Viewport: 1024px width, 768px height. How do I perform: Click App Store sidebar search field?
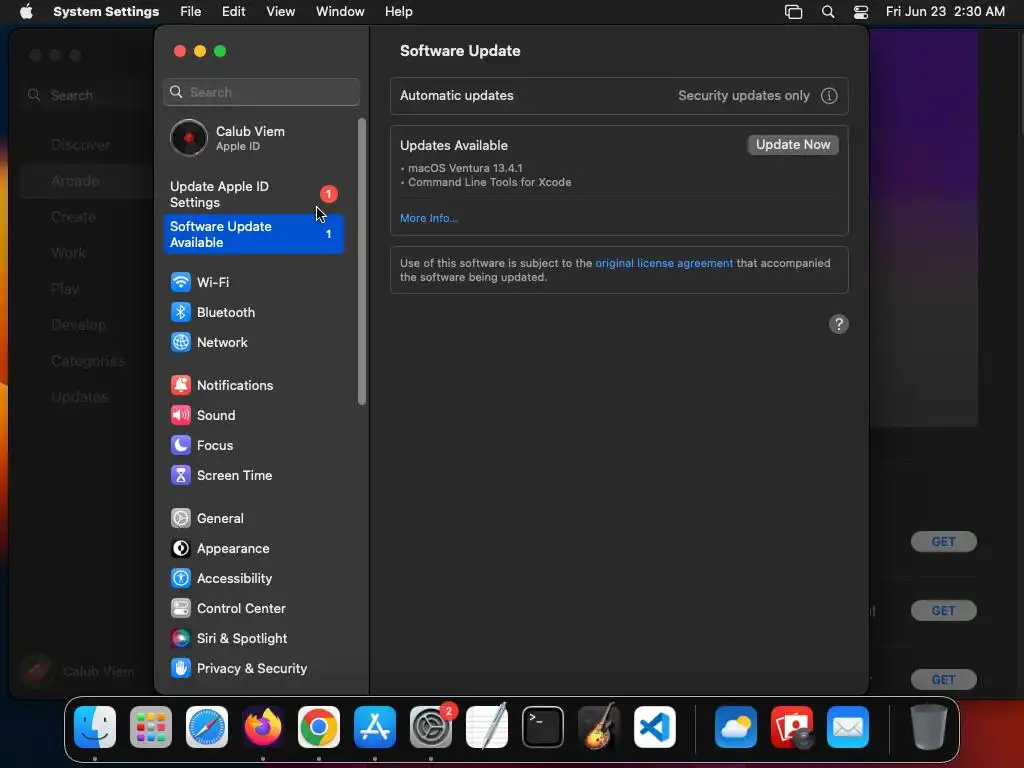tap(86, 95)
